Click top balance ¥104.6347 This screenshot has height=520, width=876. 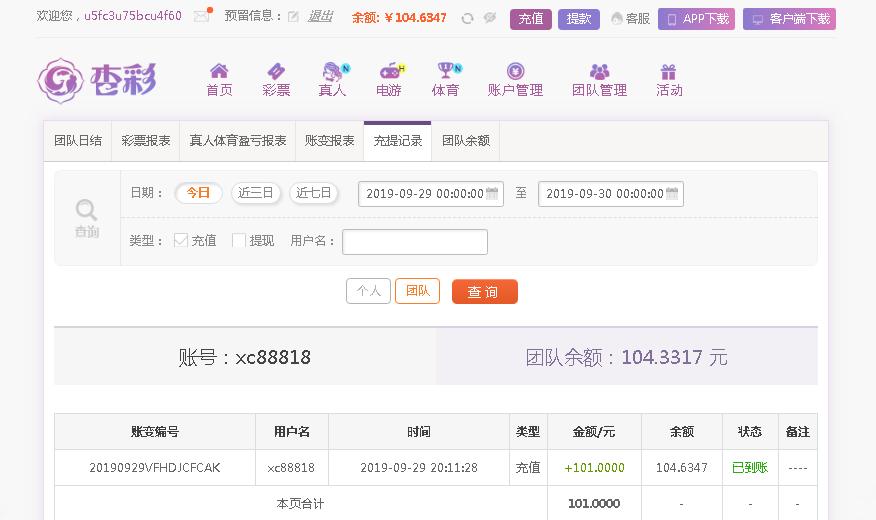tap(416, 18)
